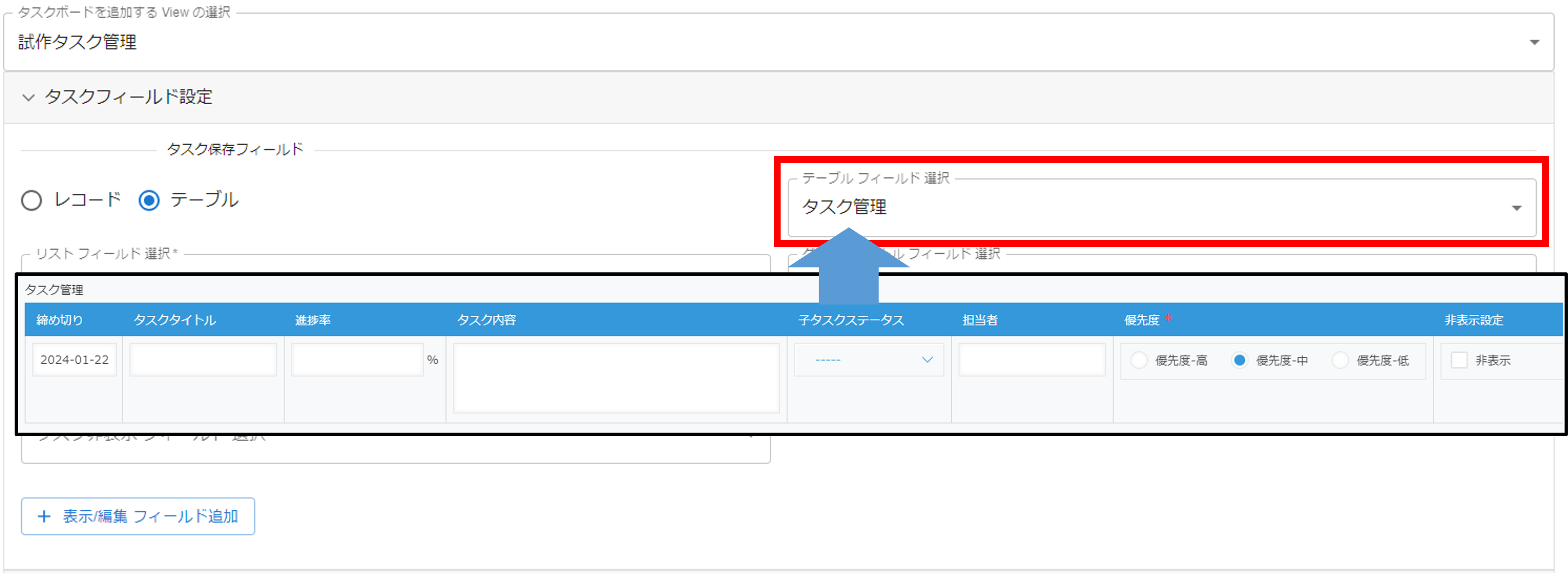Click the タスク内容 text area

pyautogui.click(x=616, y=378)
